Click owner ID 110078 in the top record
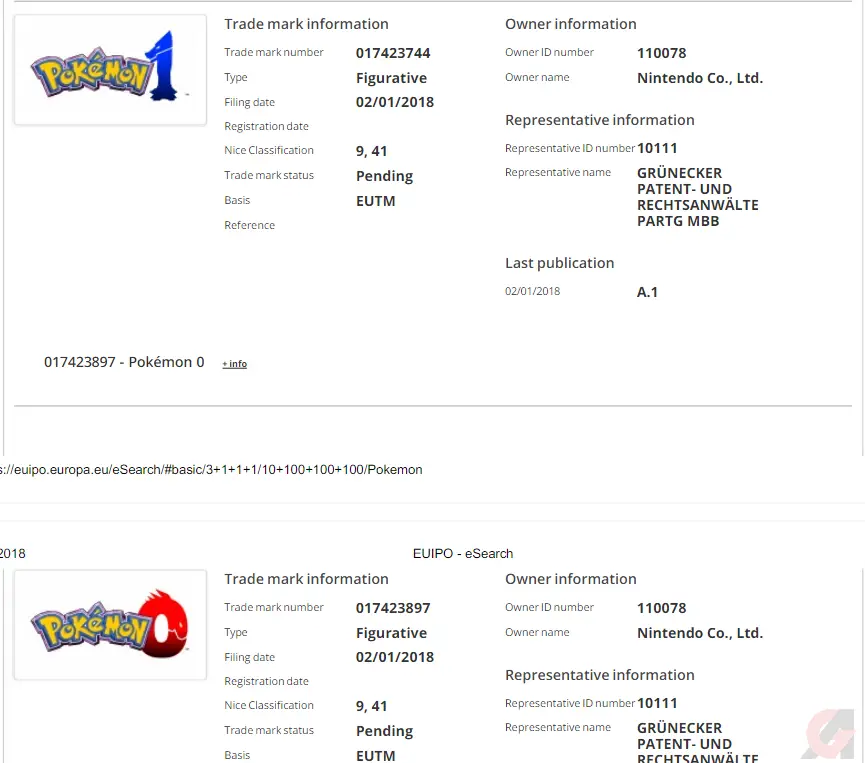The width and height of the screenshot is (865, 763). pyautogui.click(x=661, y=53)
